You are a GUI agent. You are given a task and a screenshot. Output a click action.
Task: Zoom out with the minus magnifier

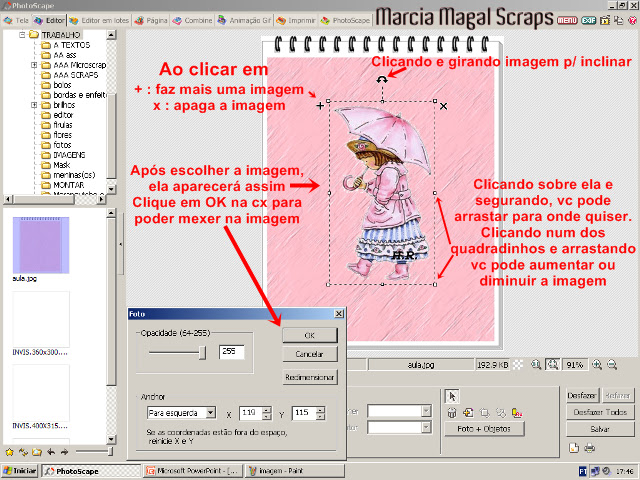[612, 364]
